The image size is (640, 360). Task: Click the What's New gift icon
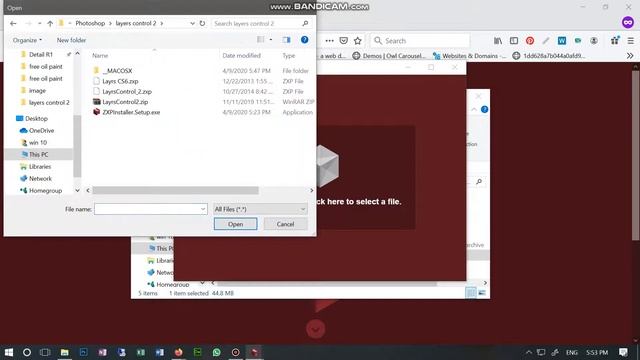tap(615, 40)
